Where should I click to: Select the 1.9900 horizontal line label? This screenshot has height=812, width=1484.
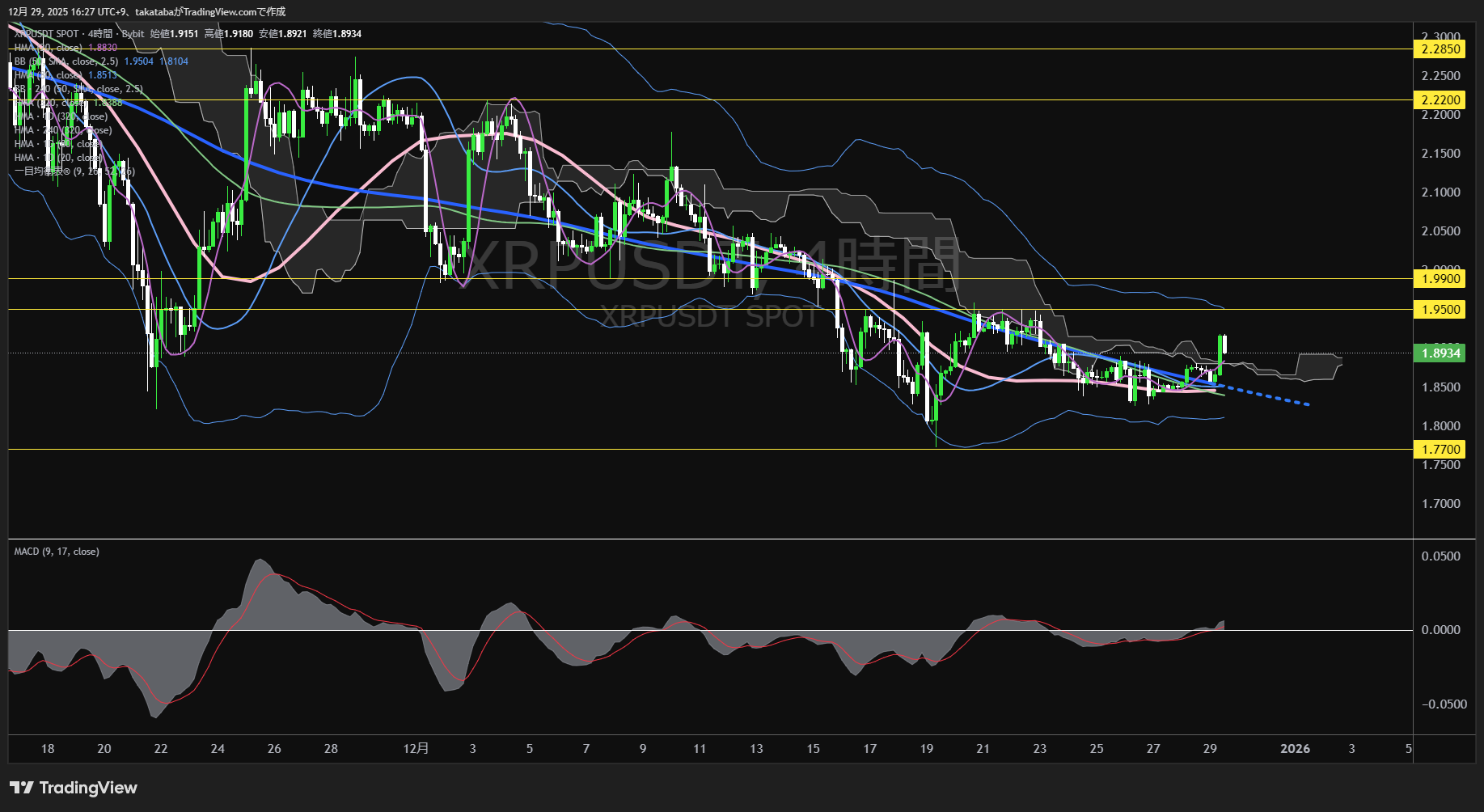(1440, 279)
